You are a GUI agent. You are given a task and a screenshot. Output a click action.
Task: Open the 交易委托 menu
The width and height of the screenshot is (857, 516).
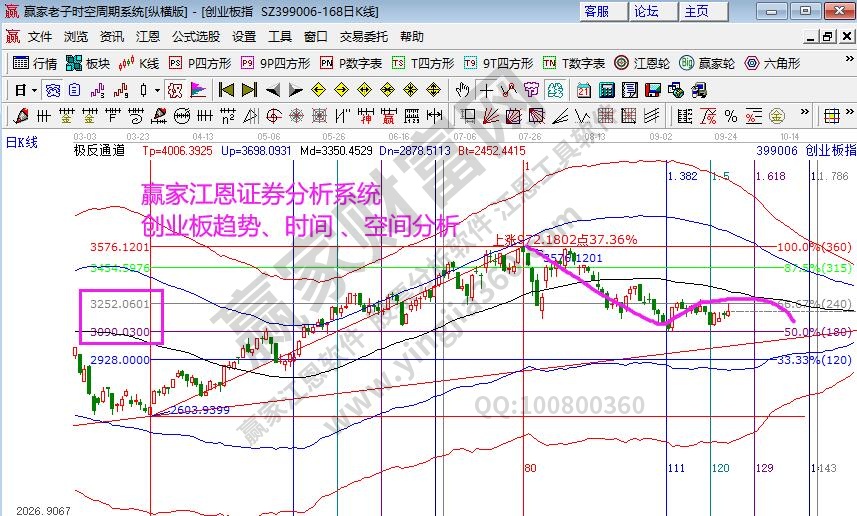[x=364, y=36]
